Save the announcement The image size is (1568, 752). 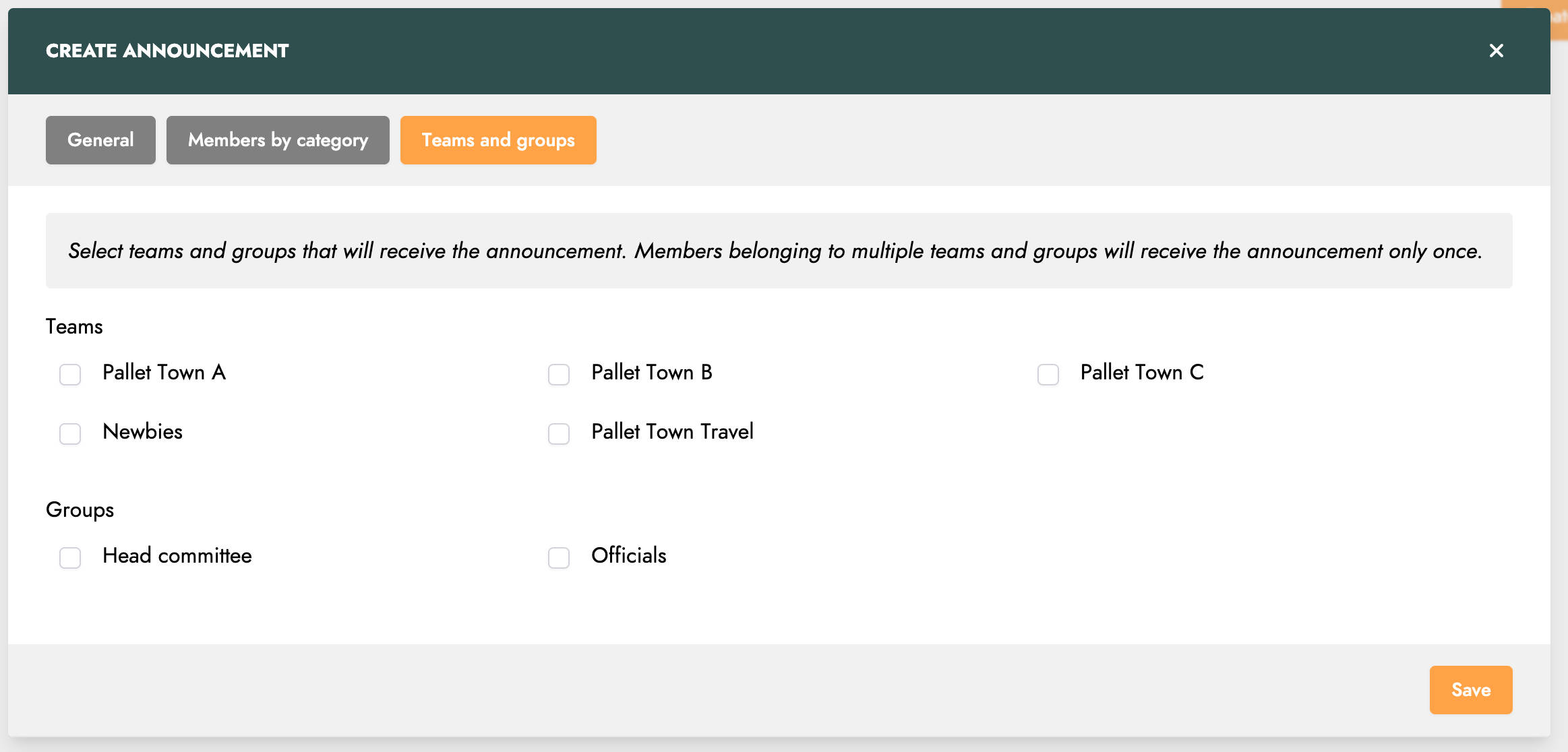pyautogui.click(x=1471, y=690)
